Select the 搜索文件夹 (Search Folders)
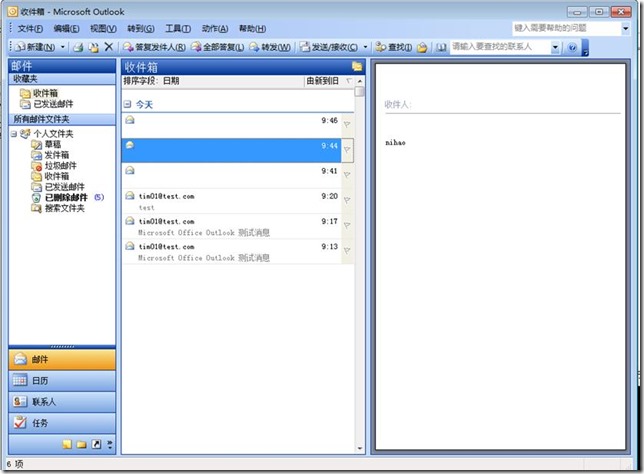The image size is (644, 474). point(58,208)
